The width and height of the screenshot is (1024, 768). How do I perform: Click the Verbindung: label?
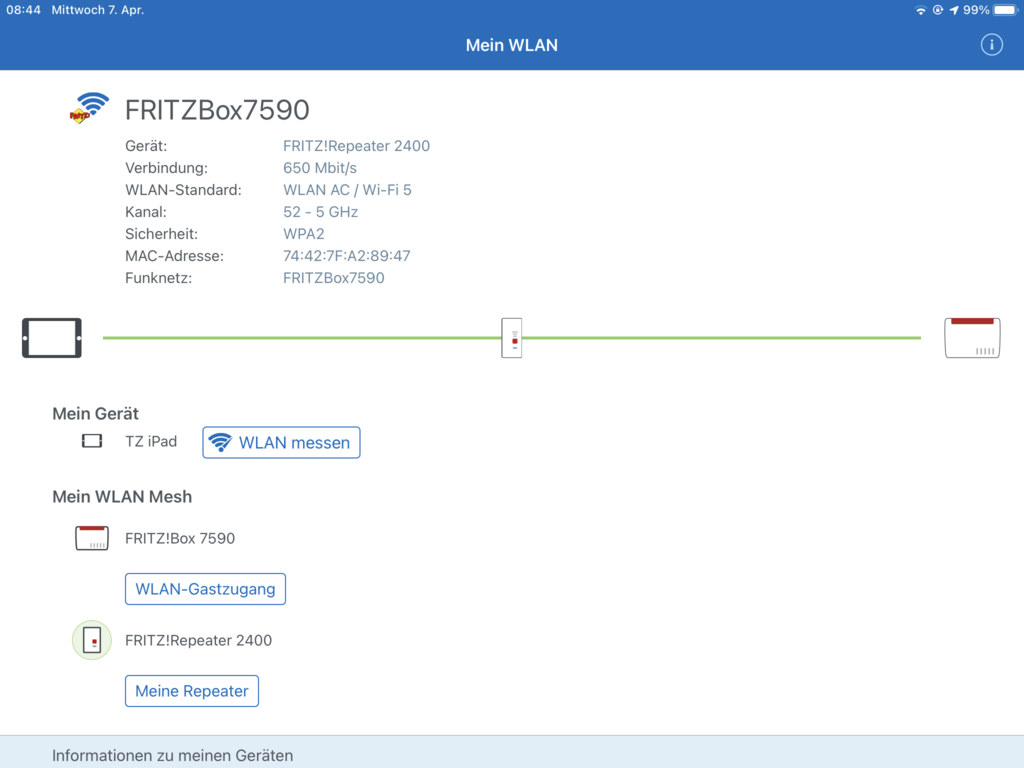coord(167,168)
